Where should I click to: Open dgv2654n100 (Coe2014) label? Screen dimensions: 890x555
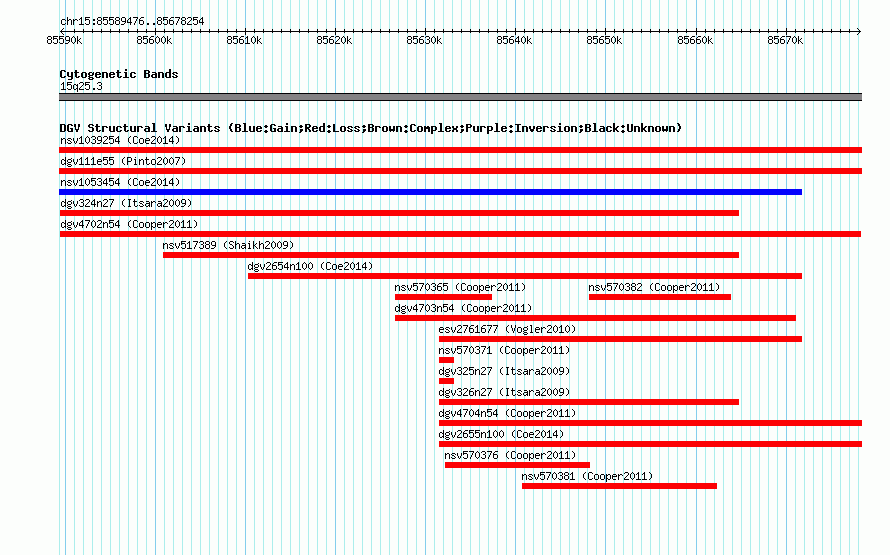310,266
